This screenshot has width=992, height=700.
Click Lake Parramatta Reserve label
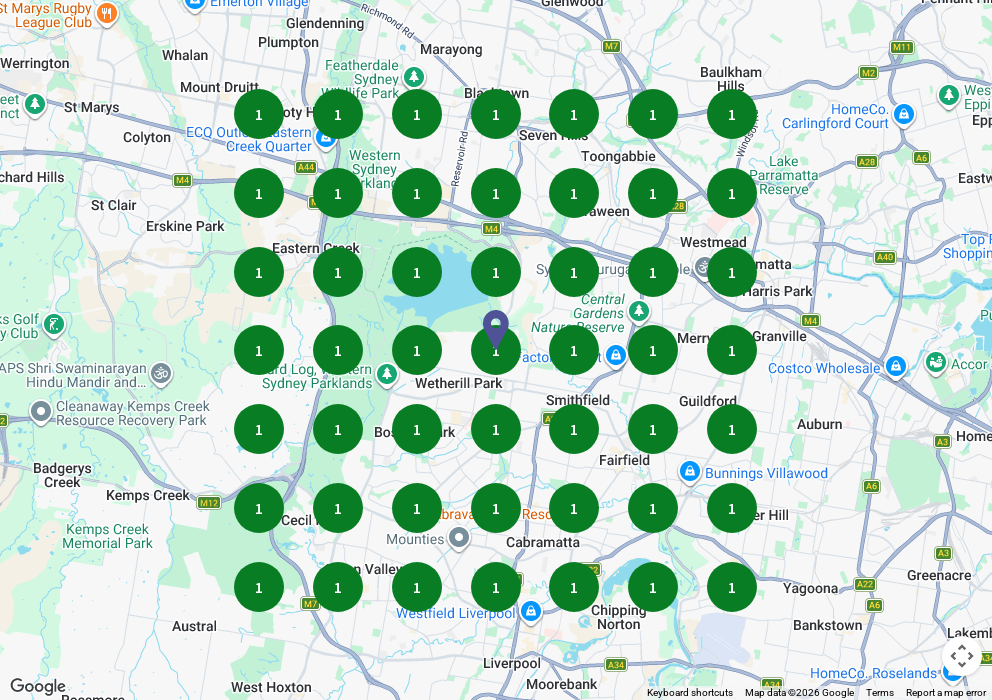pos(784,175)
